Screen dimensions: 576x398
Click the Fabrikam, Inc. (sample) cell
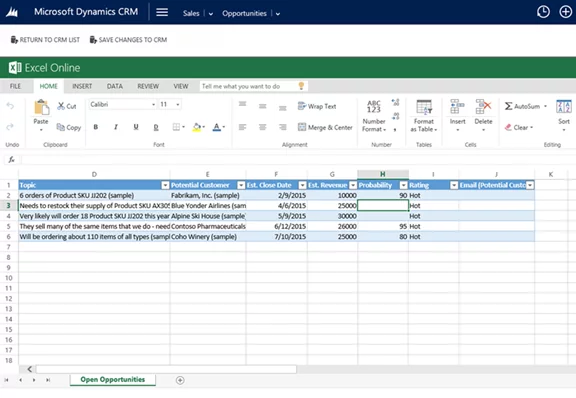click(208, 196)
